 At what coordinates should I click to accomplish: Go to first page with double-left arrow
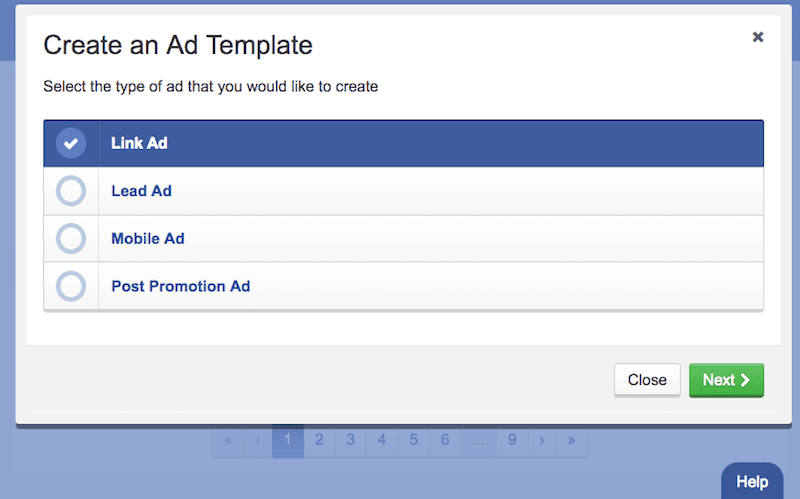click(x=229, y=439)
